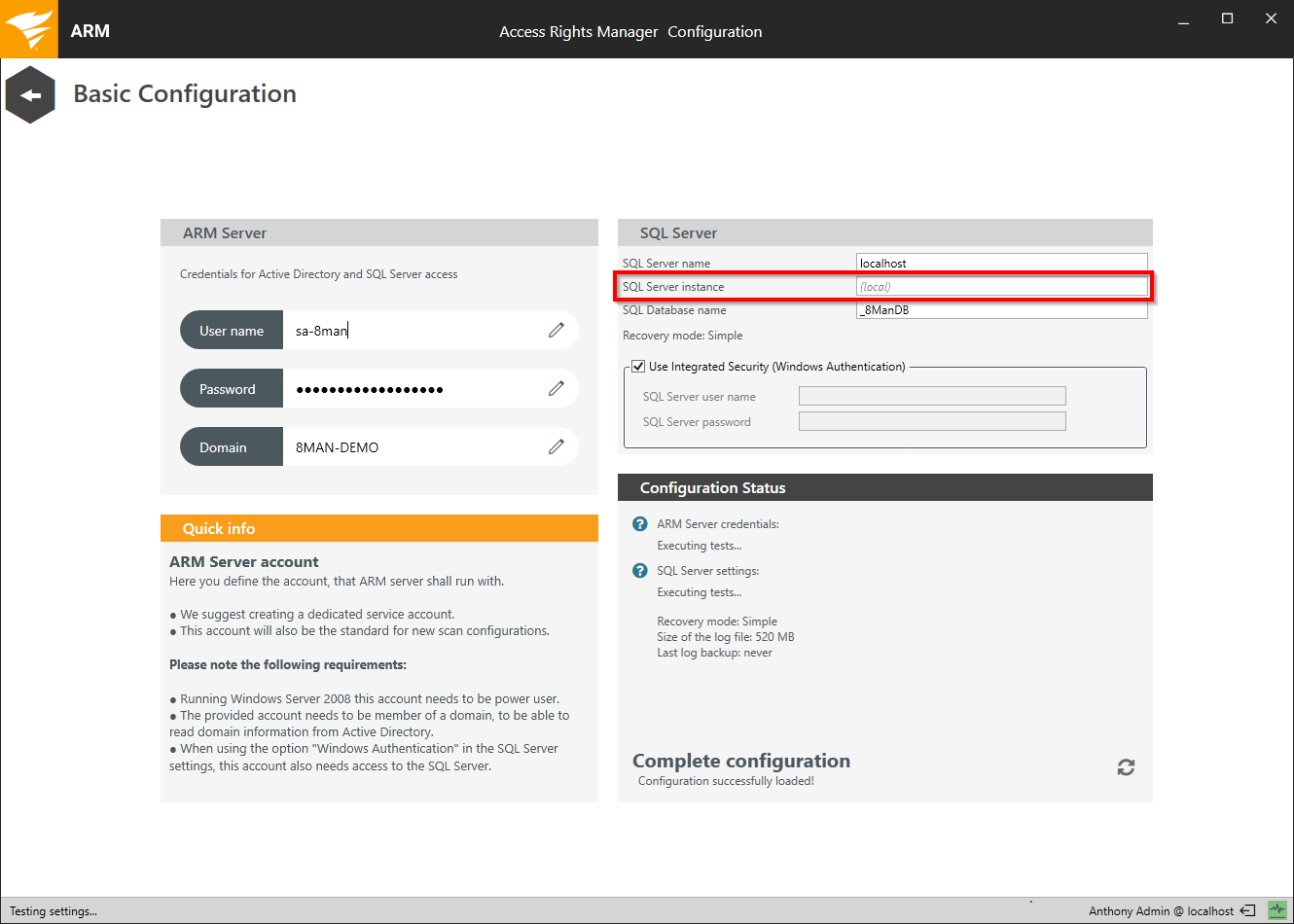Click into the User name text field
This screenshot has height=924, width=1294.
coord(413,331)
